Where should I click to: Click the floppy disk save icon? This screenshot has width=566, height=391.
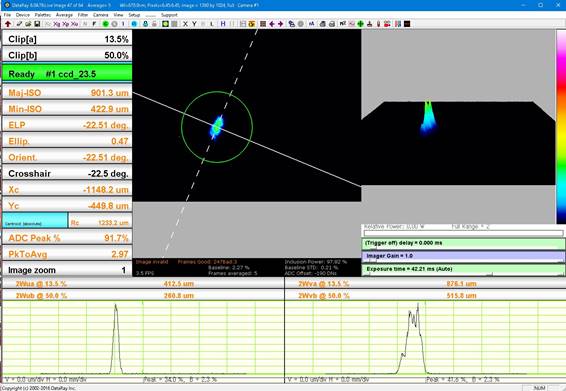[x=37, y=24]
